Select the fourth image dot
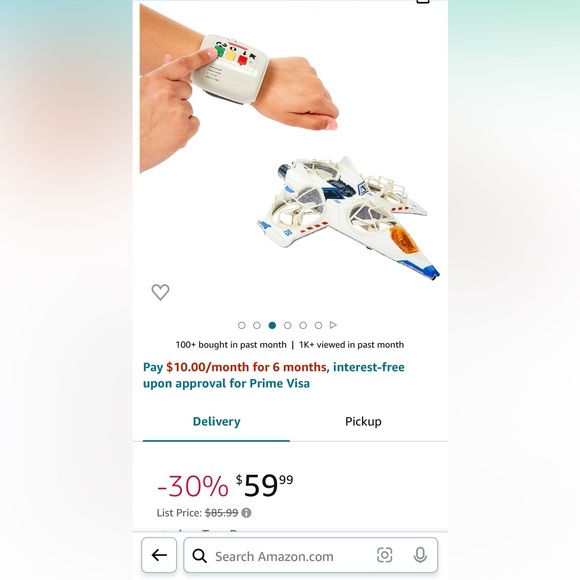 point(287,326)
